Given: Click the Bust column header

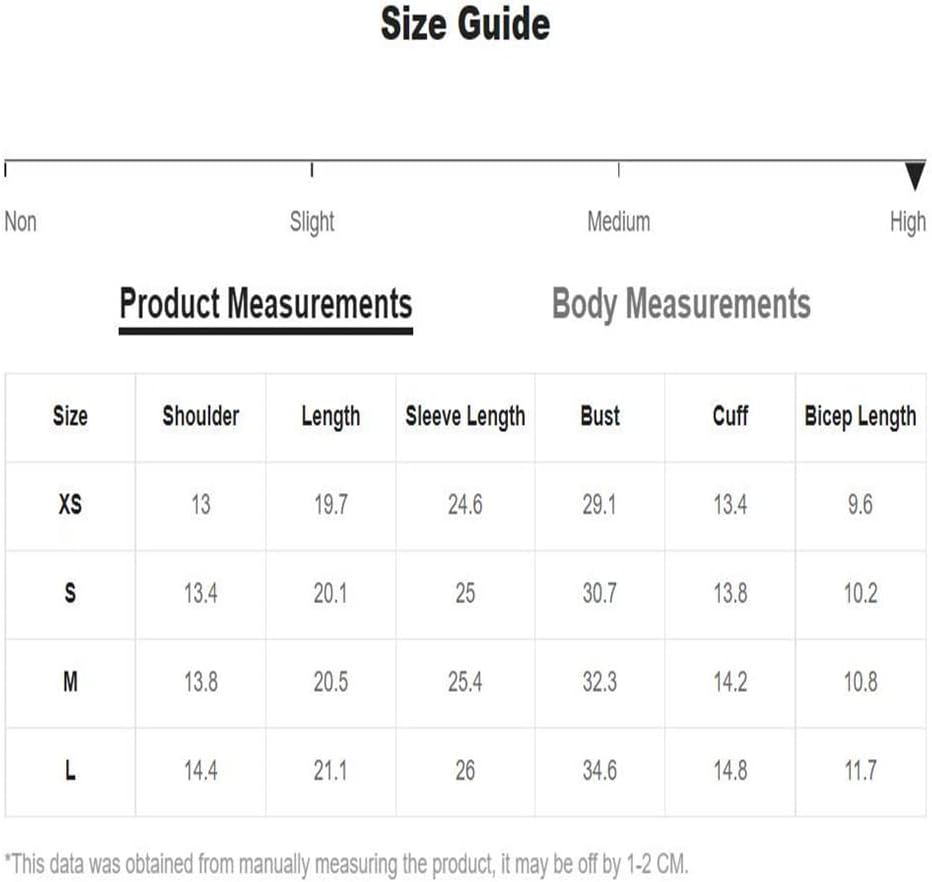Looking at the screenshot, I should (600, 415).
